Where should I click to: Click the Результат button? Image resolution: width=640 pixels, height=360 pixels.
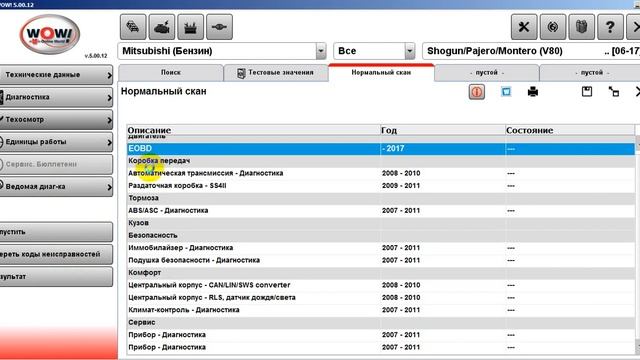coord(56,277)
